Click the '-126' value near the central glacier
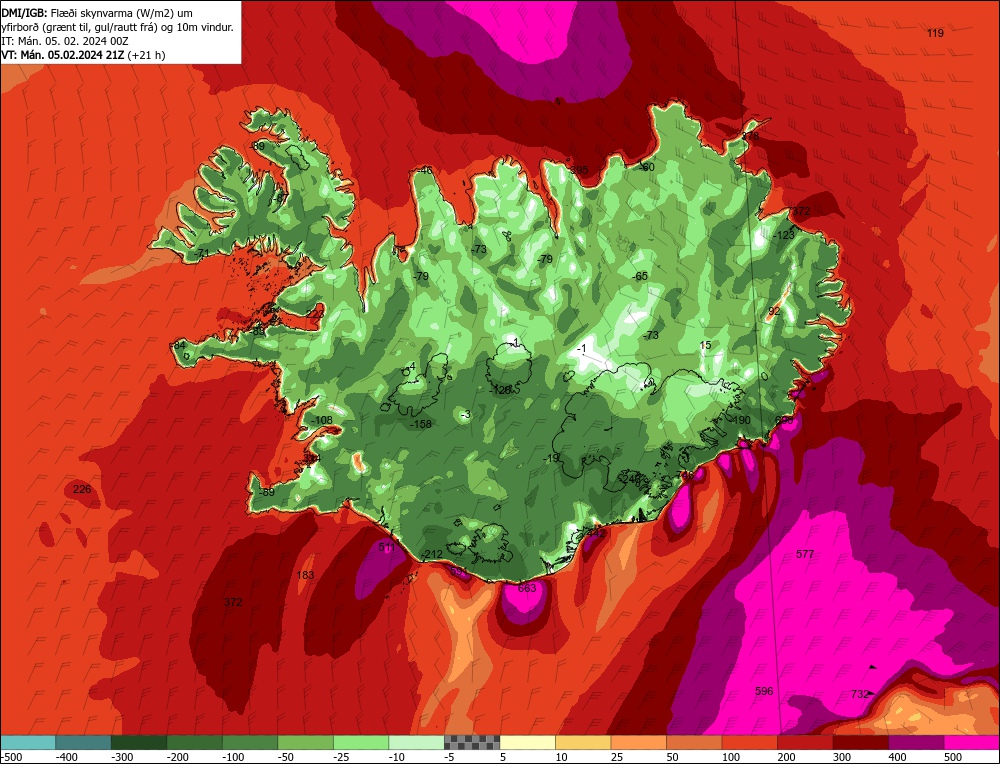 [501, 390]
